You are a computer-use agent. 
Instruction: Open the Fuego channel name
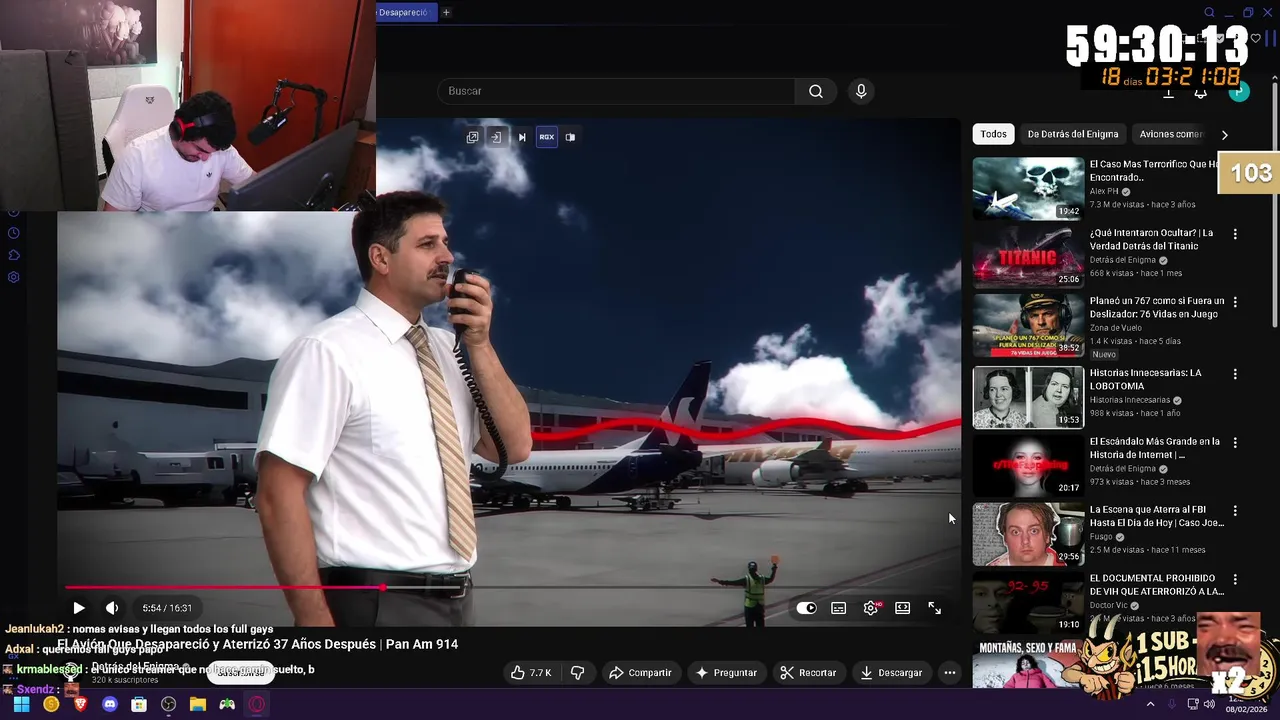click(1101, 537)
